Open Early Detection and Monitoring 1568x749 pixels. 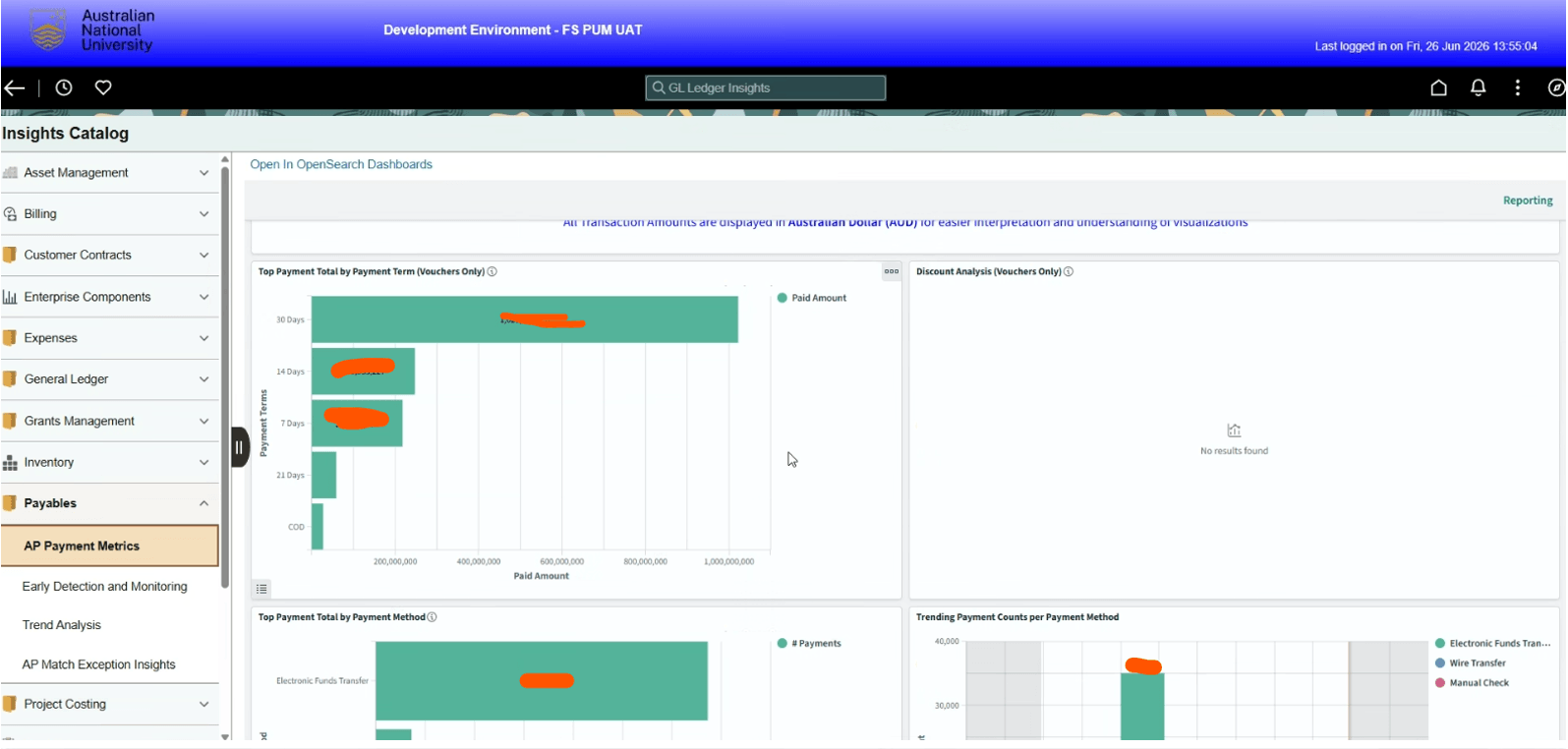[x=104, y=586]
